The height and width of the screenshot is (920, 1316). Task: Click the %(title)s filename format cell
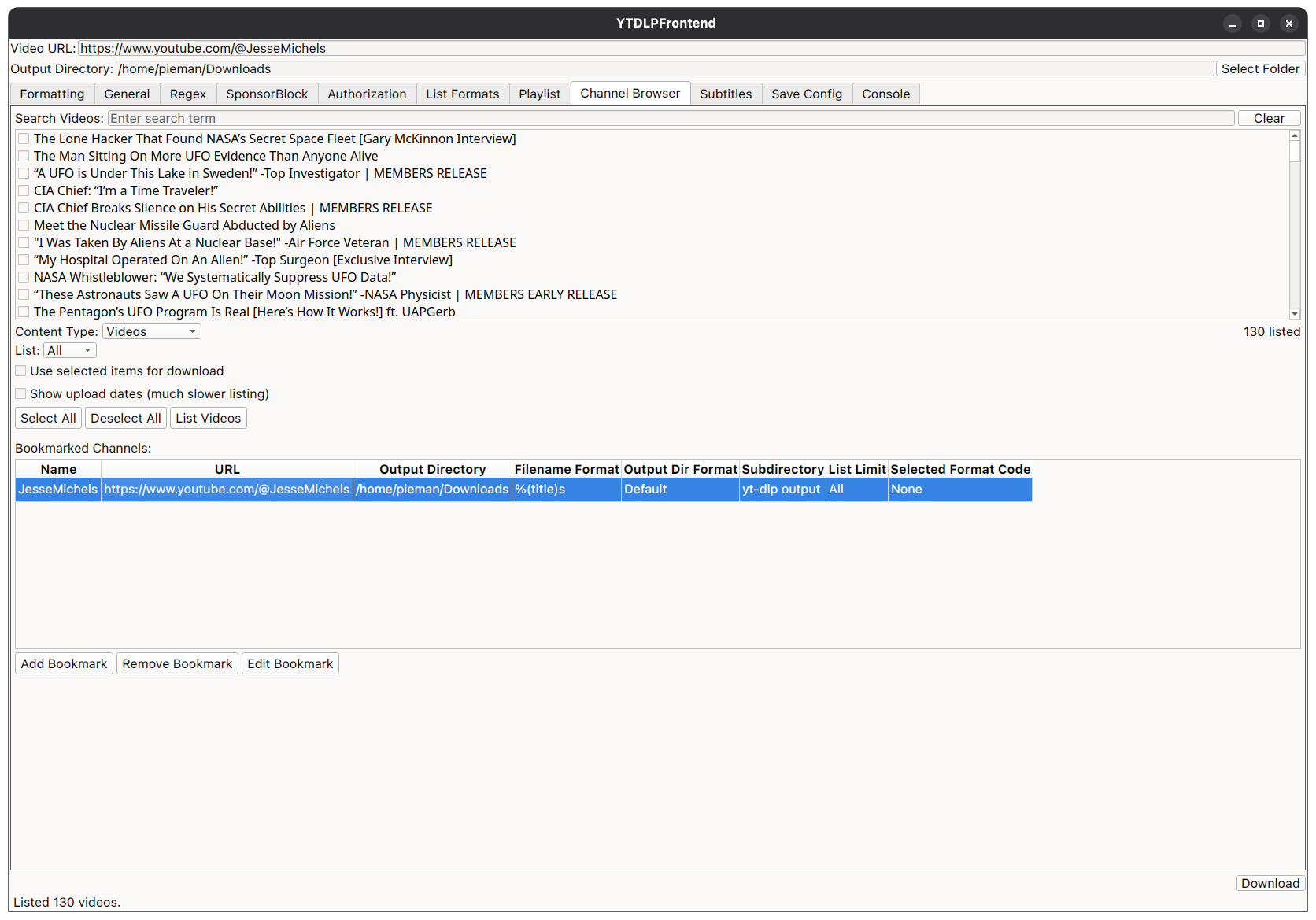pyautogui.click(x=567, y=490)
